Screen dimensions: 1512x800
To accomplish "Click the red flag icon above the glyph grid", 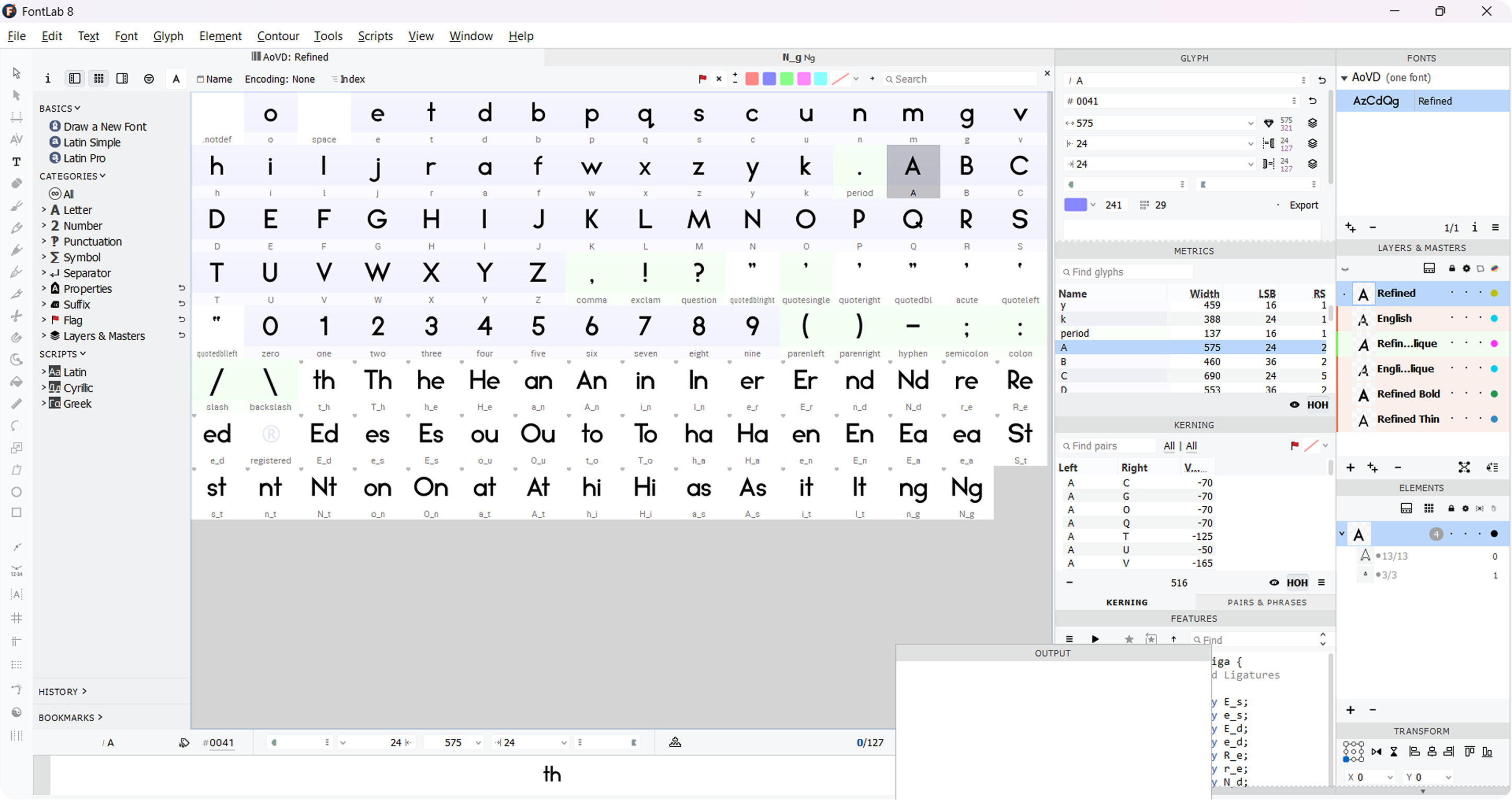I will 703,78.
